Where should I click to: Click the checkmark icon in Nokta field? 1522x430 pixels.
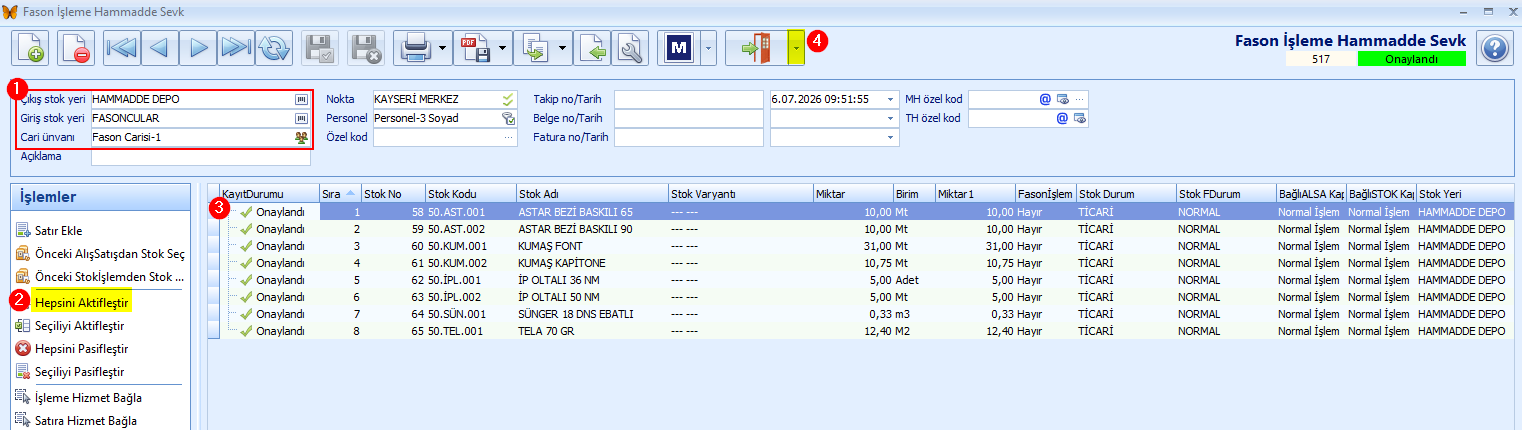click(508, 100)
